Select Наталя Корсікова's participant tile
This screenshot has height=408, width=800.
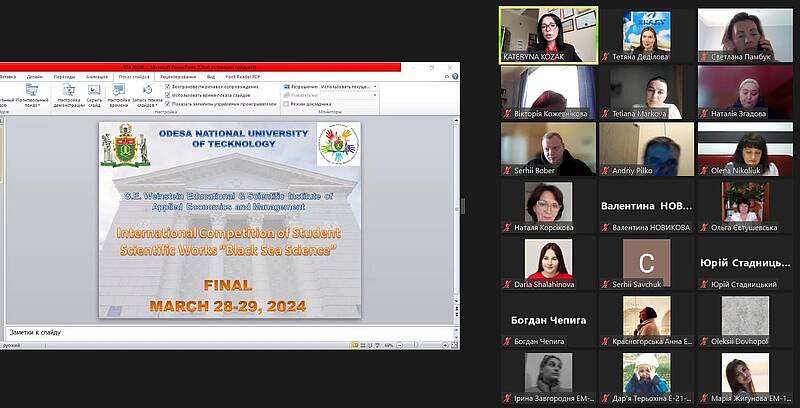(548, 206)
